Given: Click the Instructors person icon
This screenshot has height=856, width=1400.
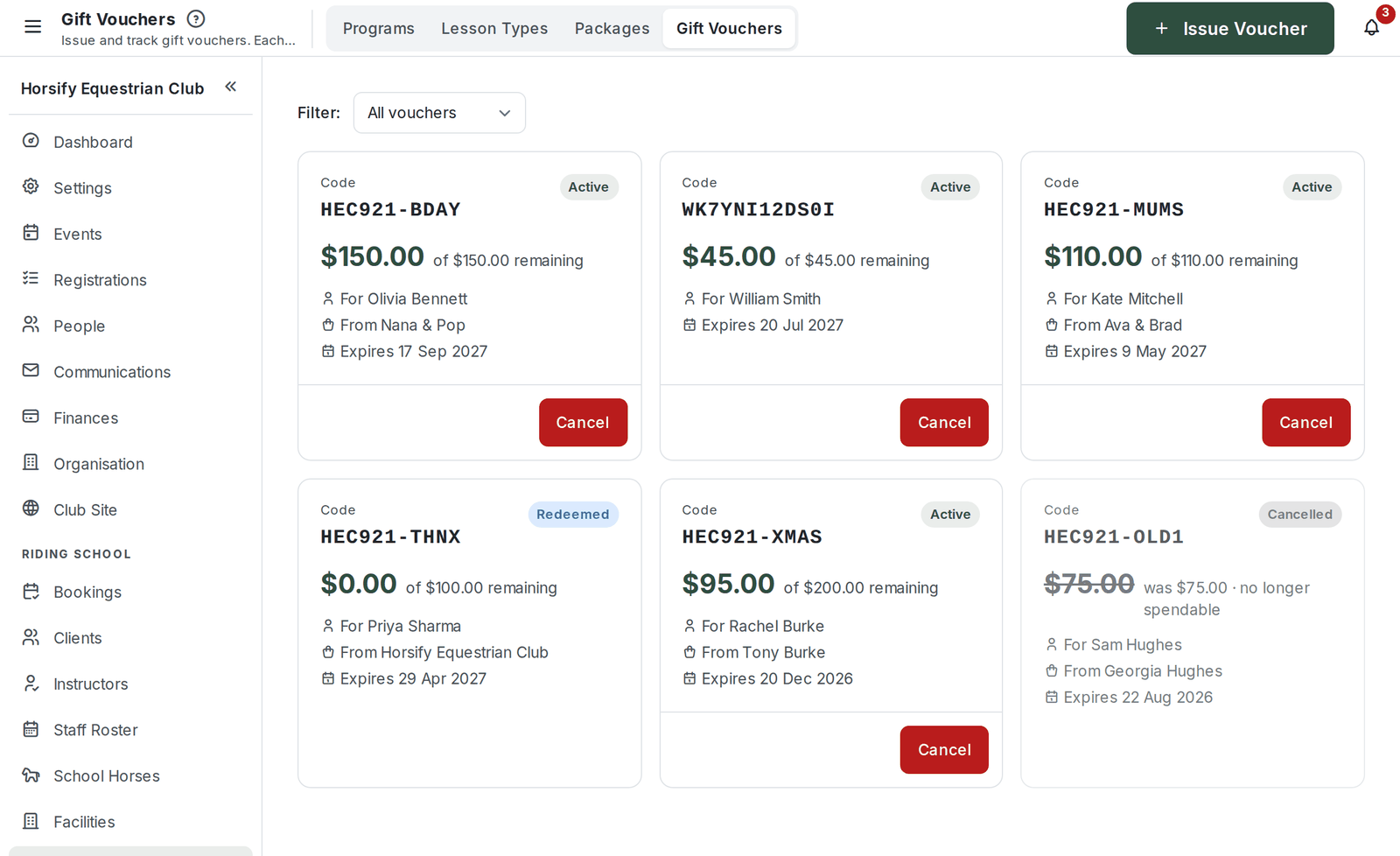Looking at the screenshot, I should [x=31, y=683].
